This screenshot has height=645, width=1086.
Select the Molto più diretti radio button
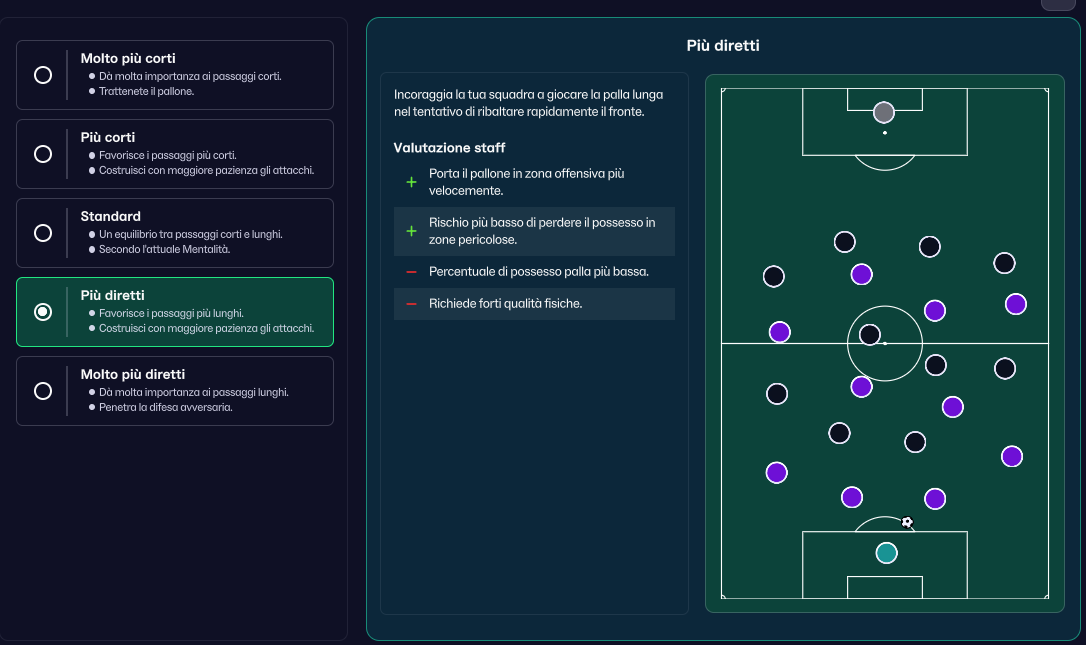(x=43, y=391)
